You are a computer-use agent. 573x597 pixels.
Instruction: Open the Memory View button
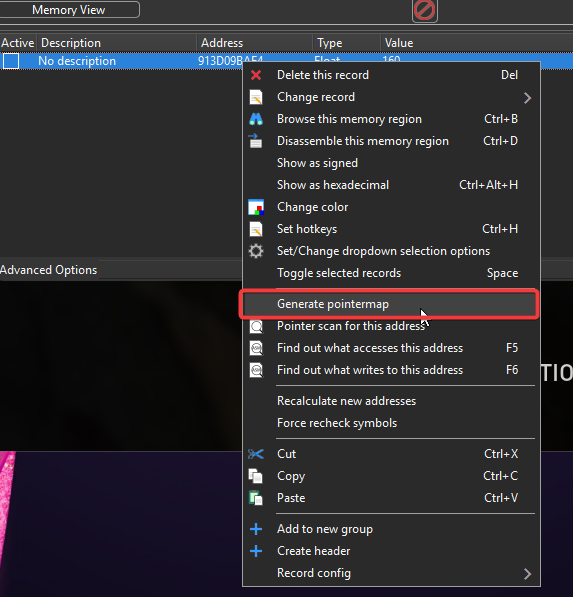(x=69, y=10)
